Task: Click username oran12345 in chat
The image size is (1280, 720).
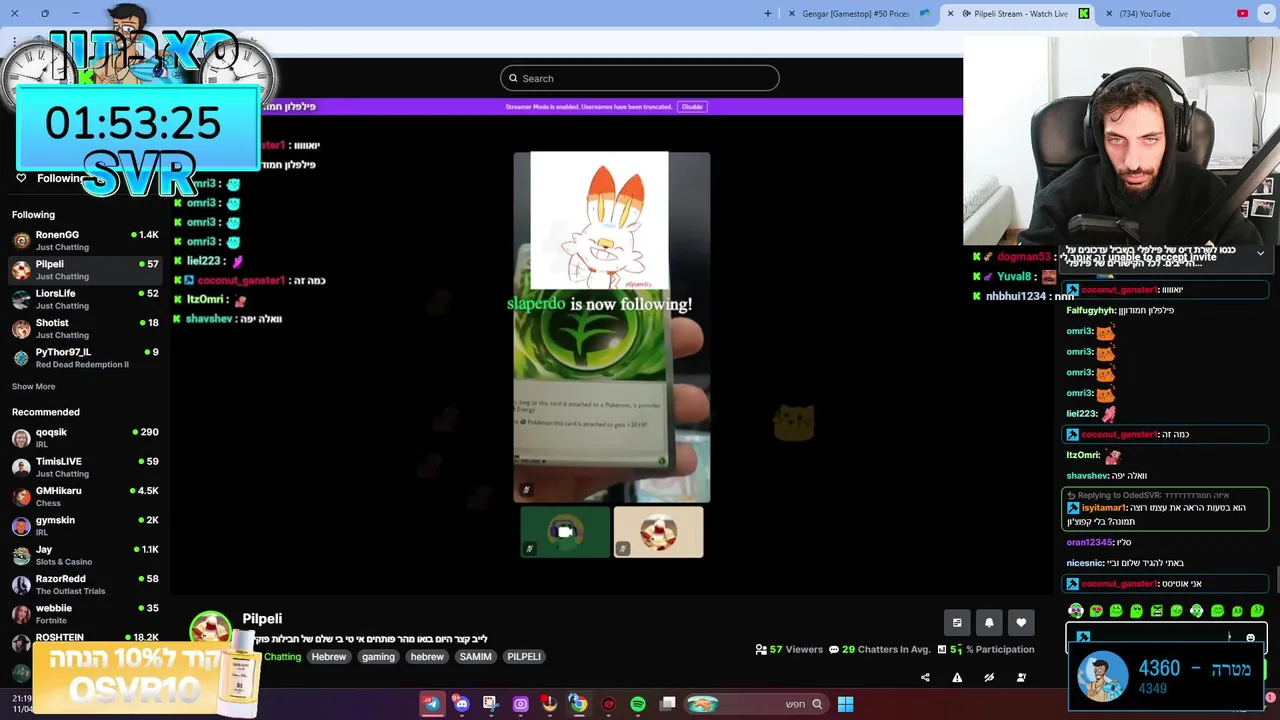Action: pyautogui.click(x=1089, y=542)
